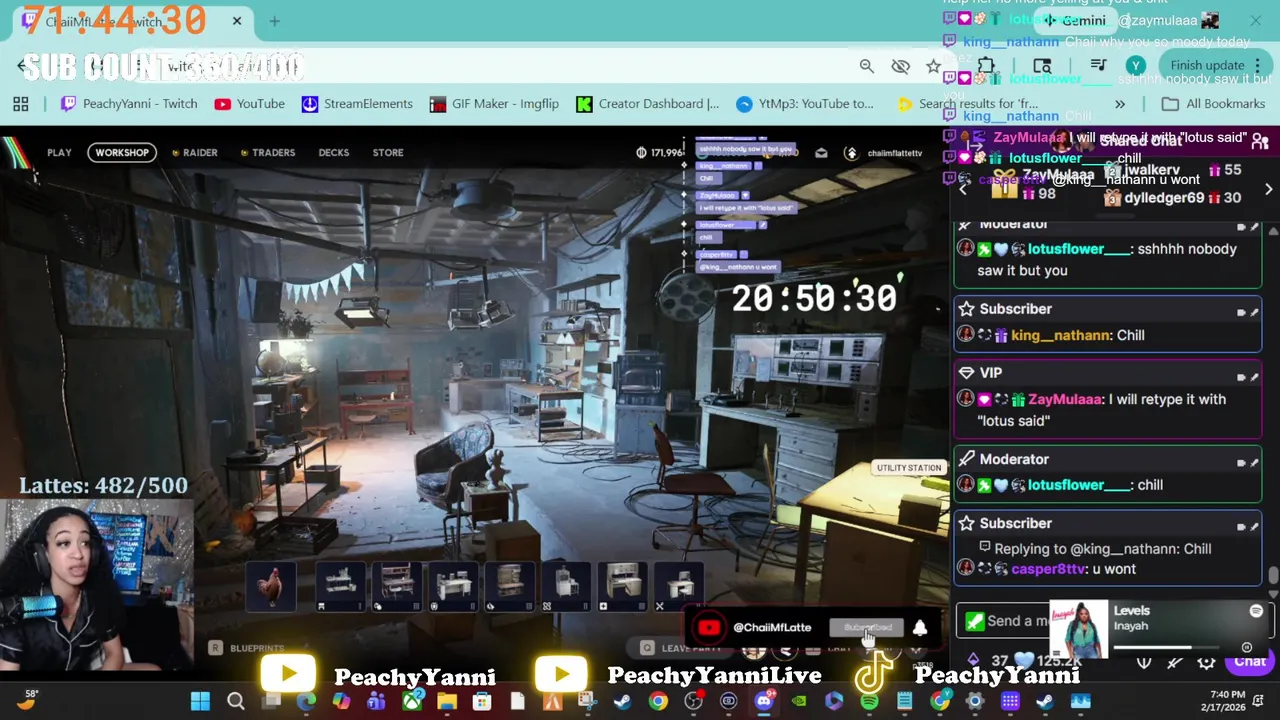Screen dimensions: 1280x720
Task: Click next arrow on gift leaderboard
Action: (1268, 189)
